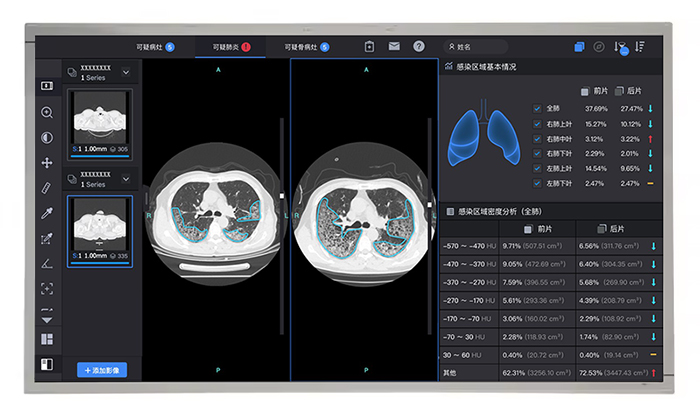
Task: Expand the second series dropdown chevron
Action: tap(126, 179)
